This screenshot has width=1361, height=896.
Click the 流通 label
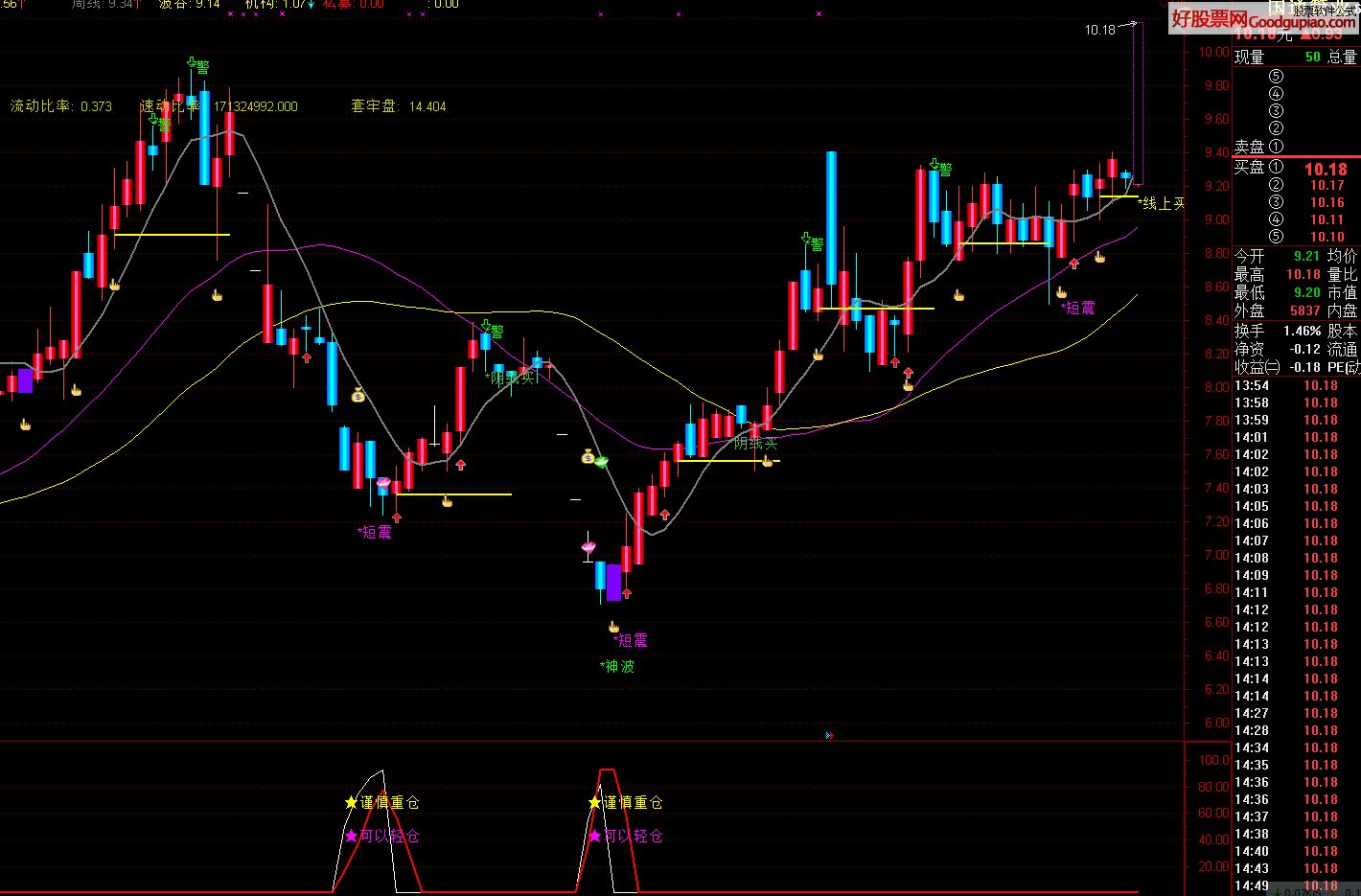[x=1343, y=349]
